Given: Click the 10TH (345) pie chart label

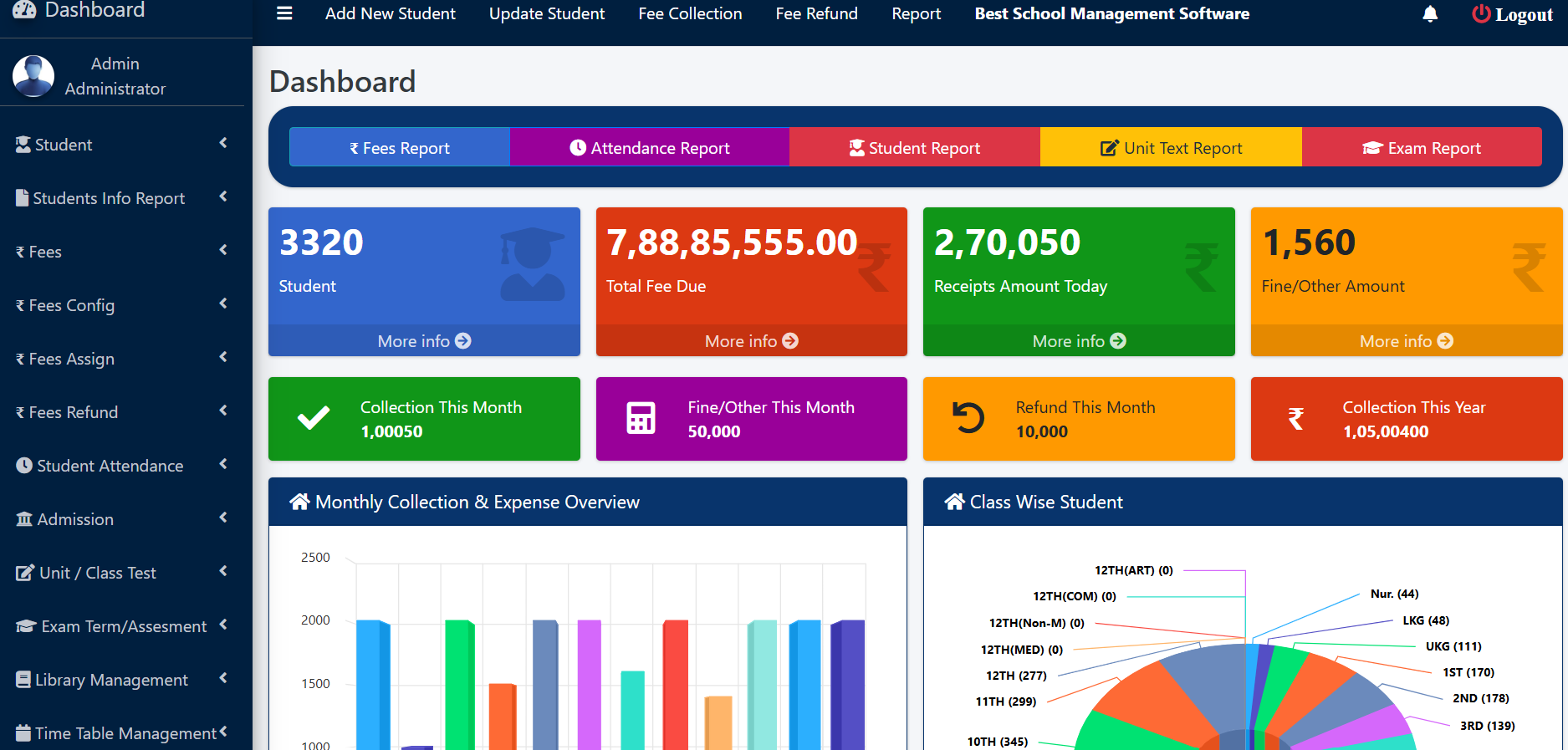Looking at the screenshot, I should point(998,742).
